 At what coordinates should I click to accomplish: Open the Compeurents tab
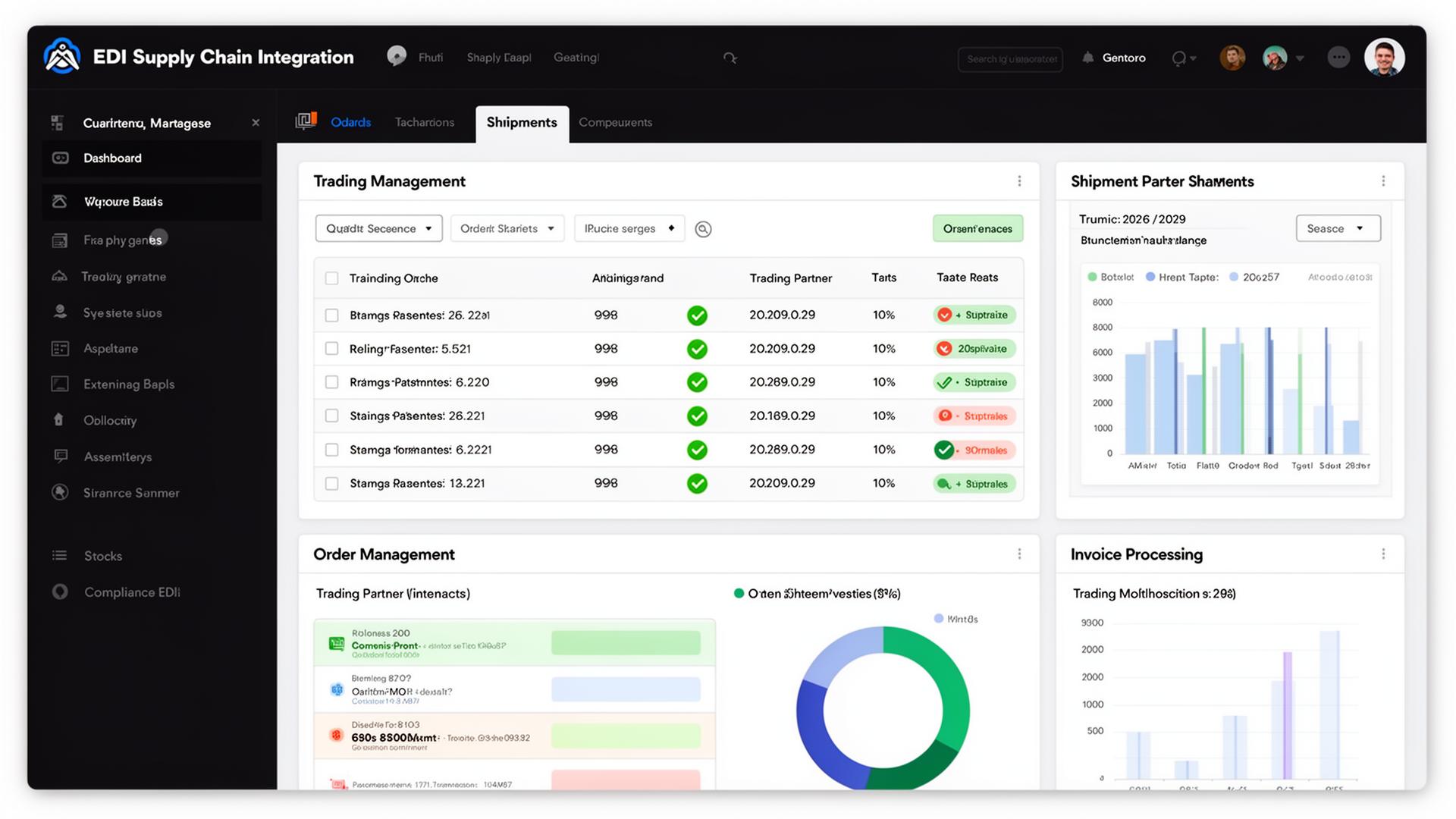[615, 122]
